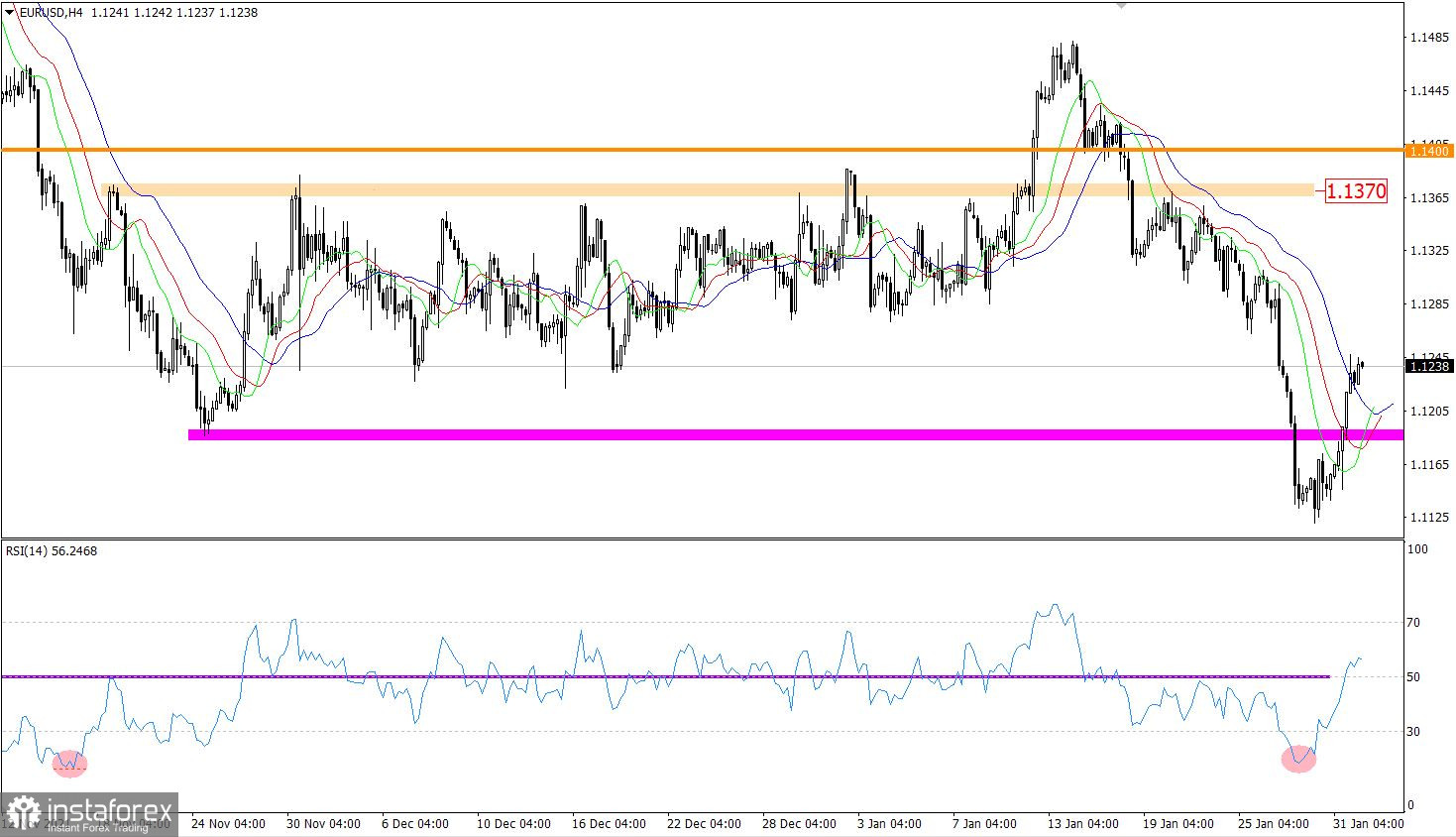Click the 25 Jan 04:00 time label
Image resolution: width=1456 pixels, height=837 pixels.
coord(1274,824)
